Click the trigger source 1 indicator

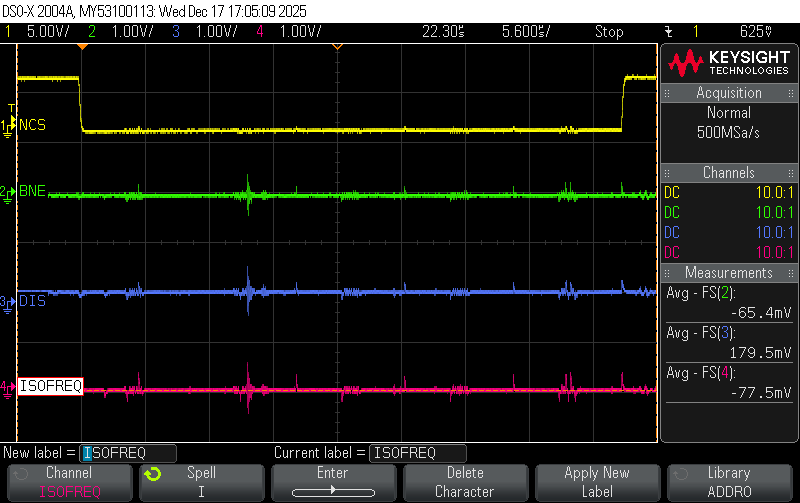point(695,32)
